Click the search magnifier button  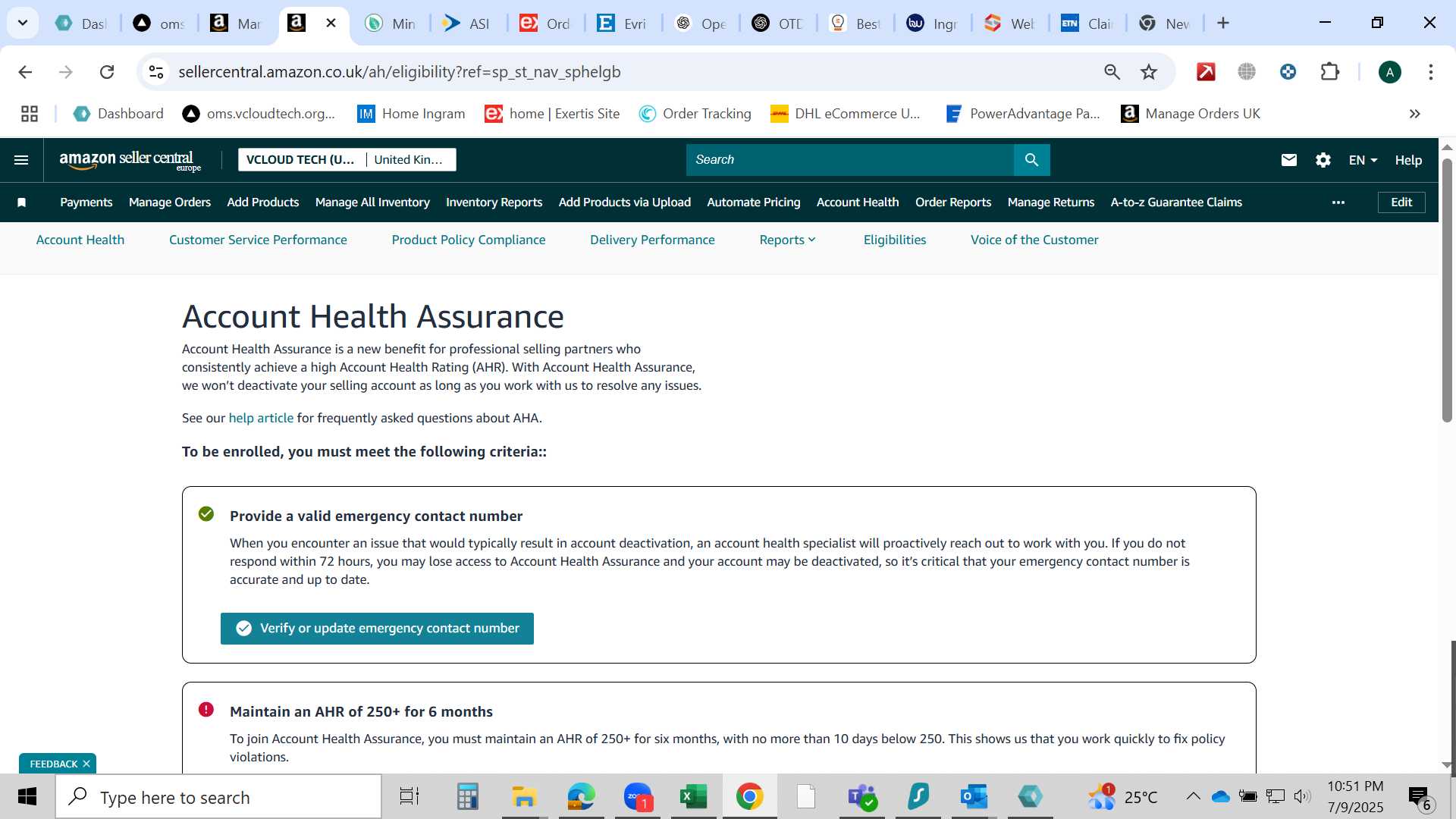(x=1031, y=160)
